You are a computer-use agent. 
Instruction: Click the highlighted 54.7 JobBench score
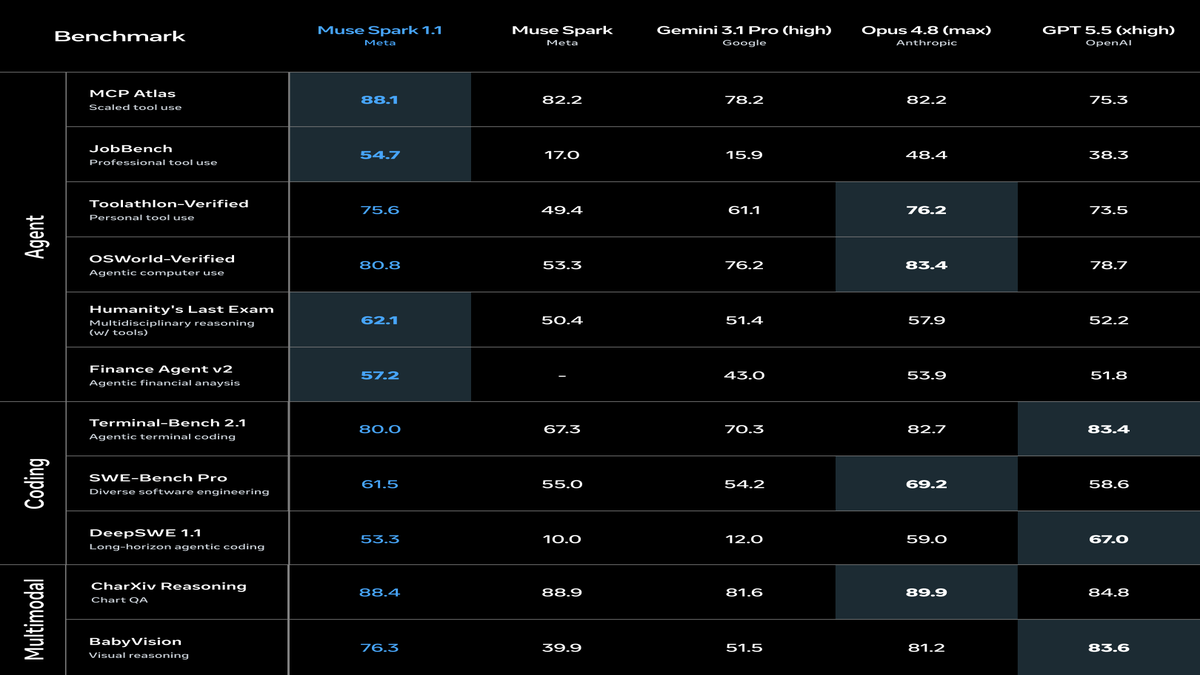[x=380, y=155]
